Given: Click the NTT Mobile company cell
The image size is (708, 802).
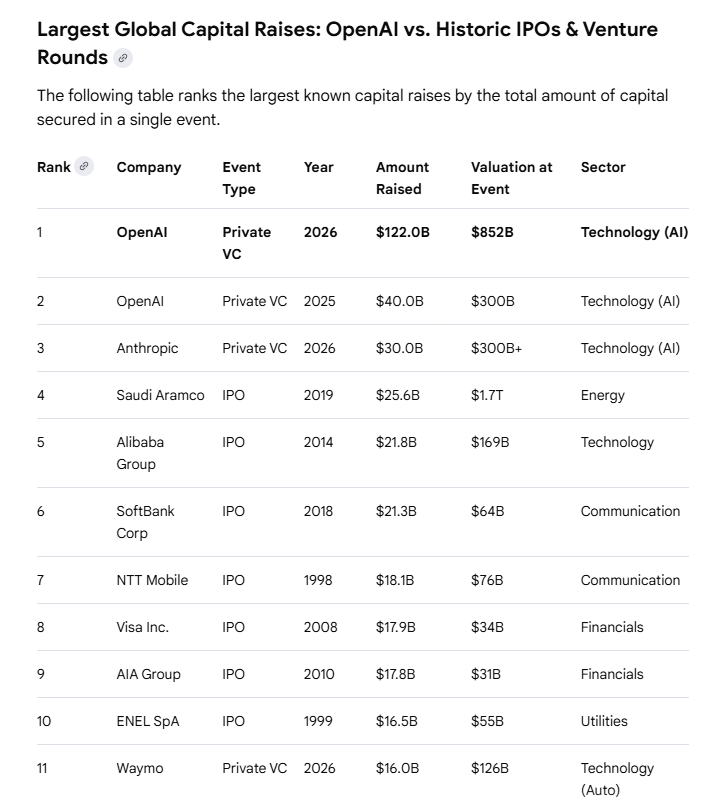Looking at the screenshot, I should pos(152,580).
